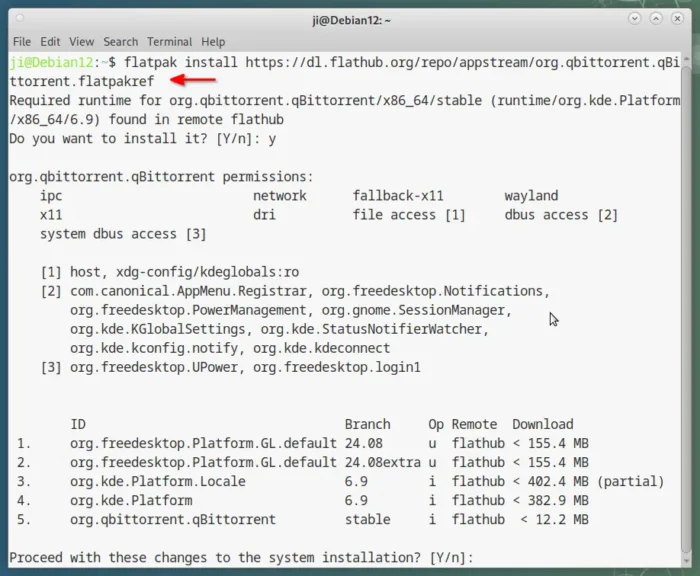The width and height of the screenshot is (700, 576).
Task: Click 'system dbus access [3]' text
Action: 123,234
